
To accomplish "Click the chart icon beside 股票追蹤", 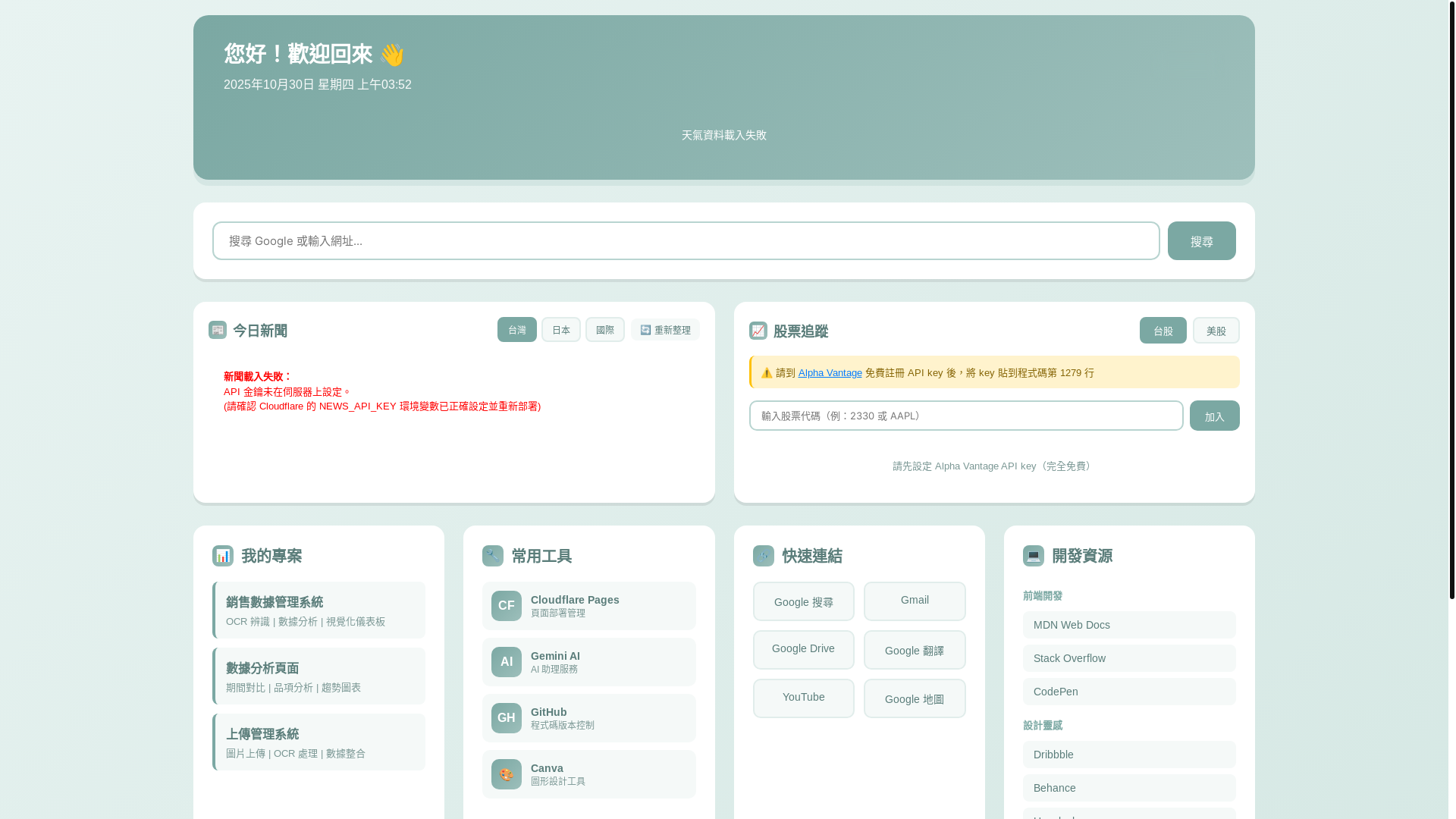I will 758,331.
